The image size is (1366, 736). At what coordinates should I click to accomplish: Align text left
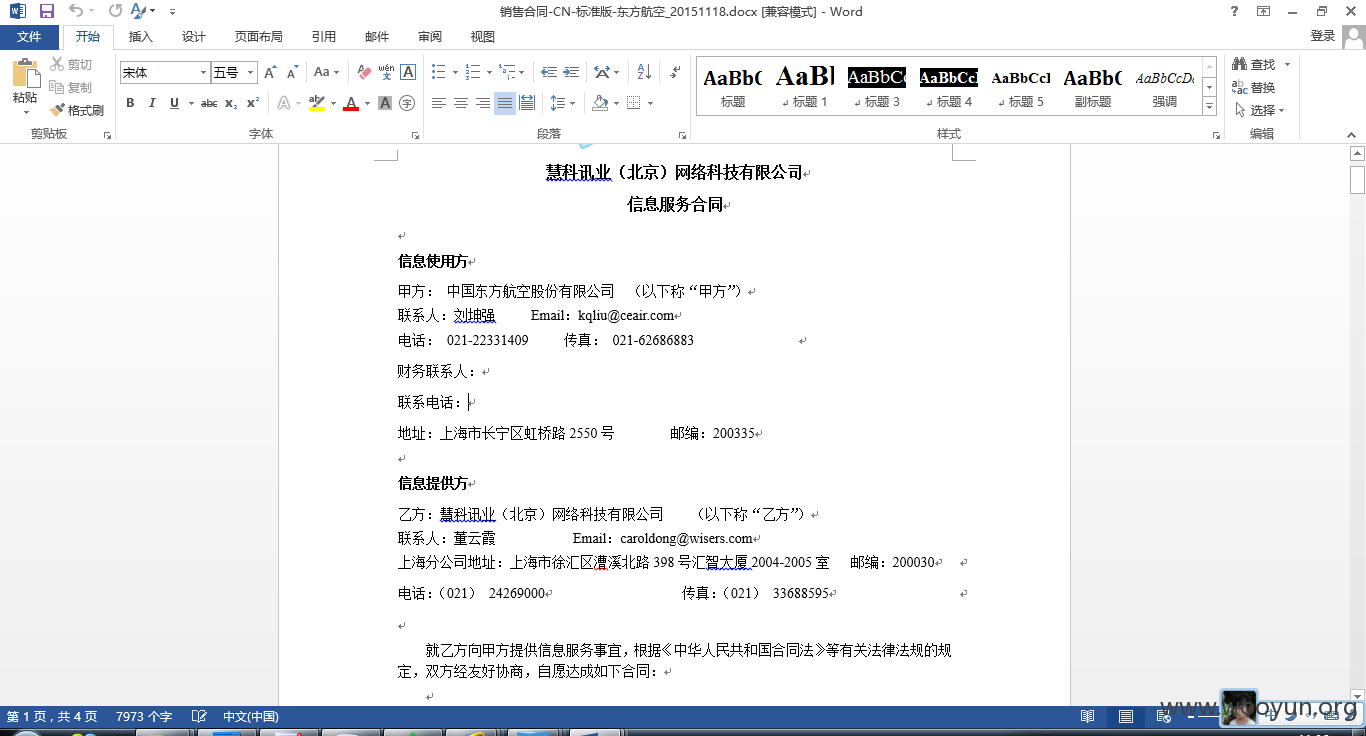439,103
